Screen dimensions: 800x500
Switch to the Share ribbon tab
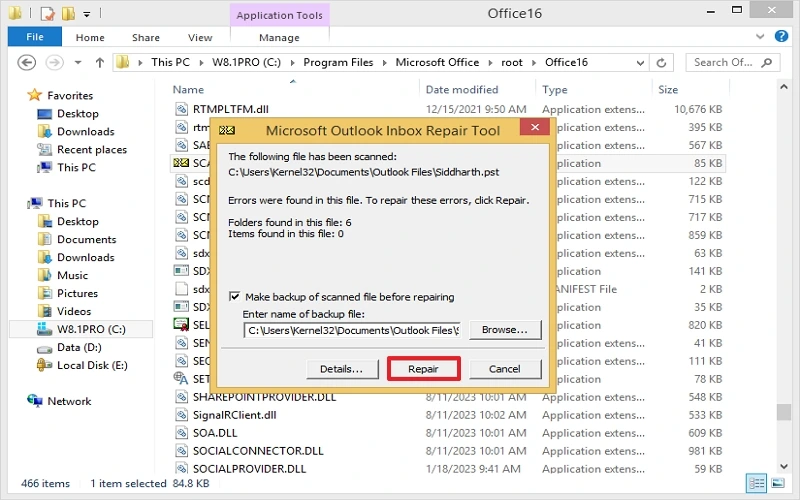[146, 37]
